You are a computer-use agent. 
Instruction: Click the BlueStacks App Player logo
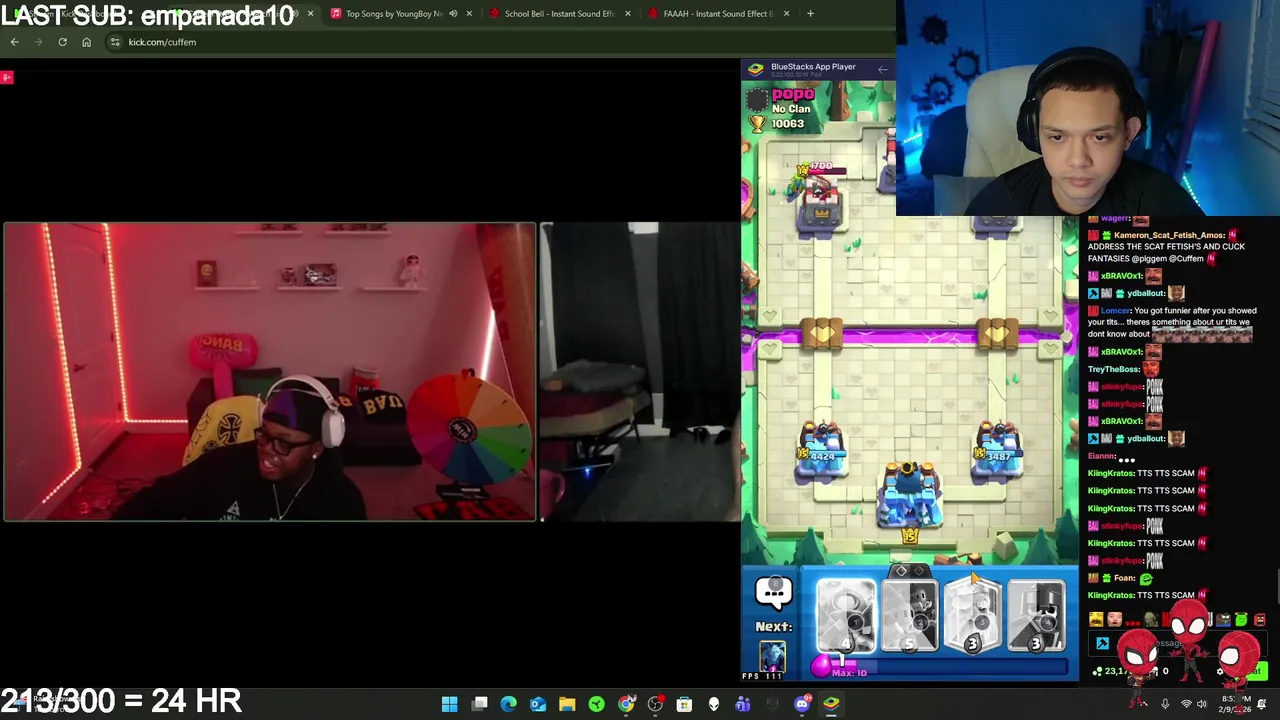(x=756, y=68)
